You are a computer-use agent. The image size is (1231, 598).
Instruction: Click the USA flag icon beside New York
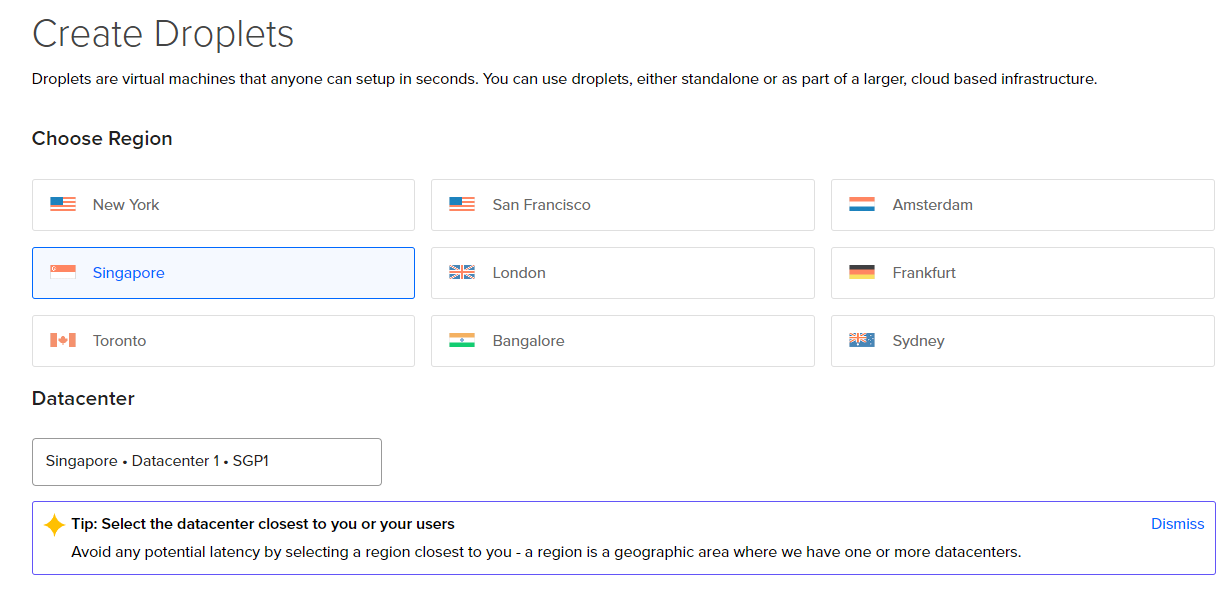[63, 204]
